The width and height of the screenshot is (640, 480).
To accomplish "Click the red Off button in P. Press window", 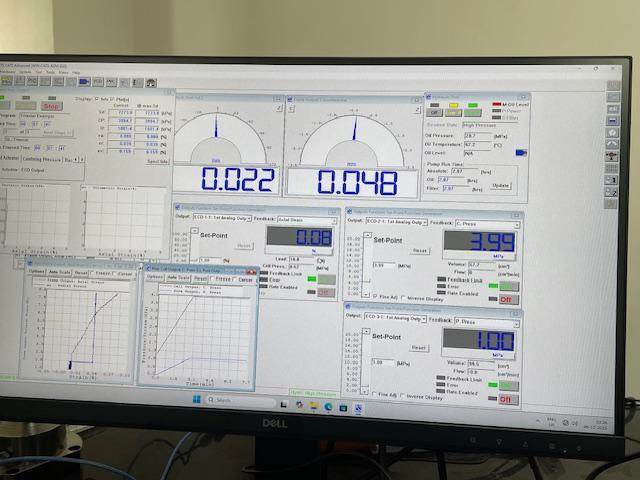I will tap(508, 399).
